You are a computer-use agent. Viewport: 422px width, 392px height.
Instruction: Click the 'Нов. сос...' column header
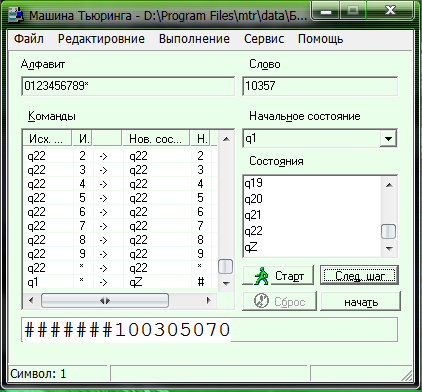click(x=156, y=139)
